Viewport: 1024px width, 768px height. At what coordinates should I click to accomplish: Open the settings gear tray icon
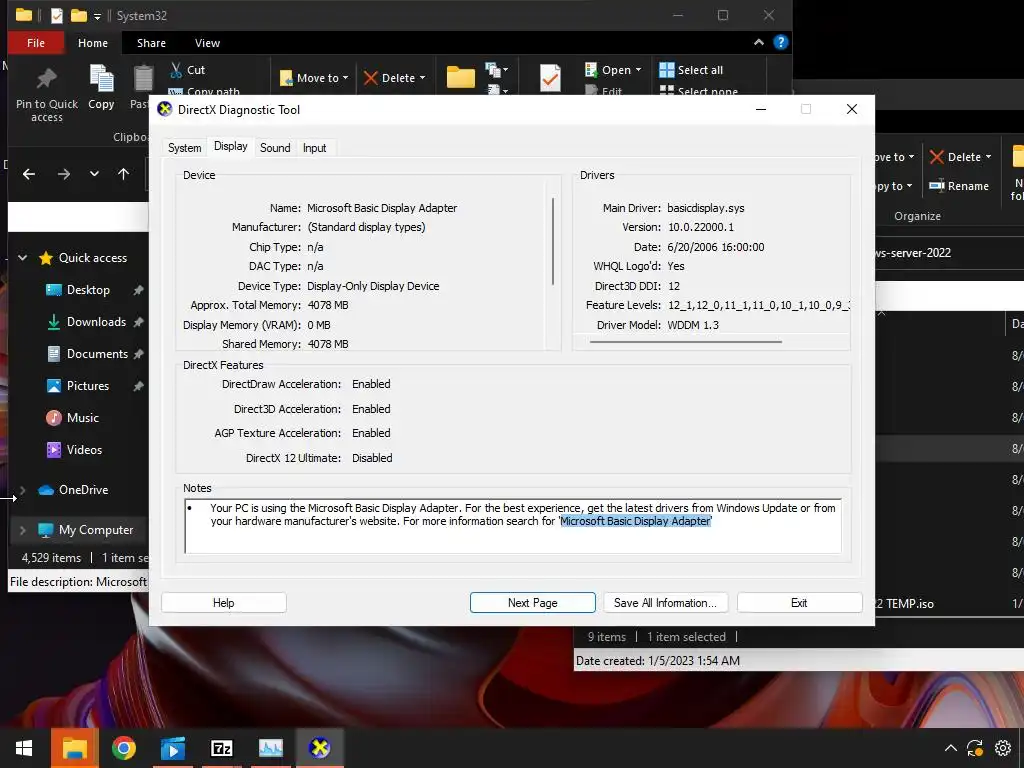coord(1003,748)
